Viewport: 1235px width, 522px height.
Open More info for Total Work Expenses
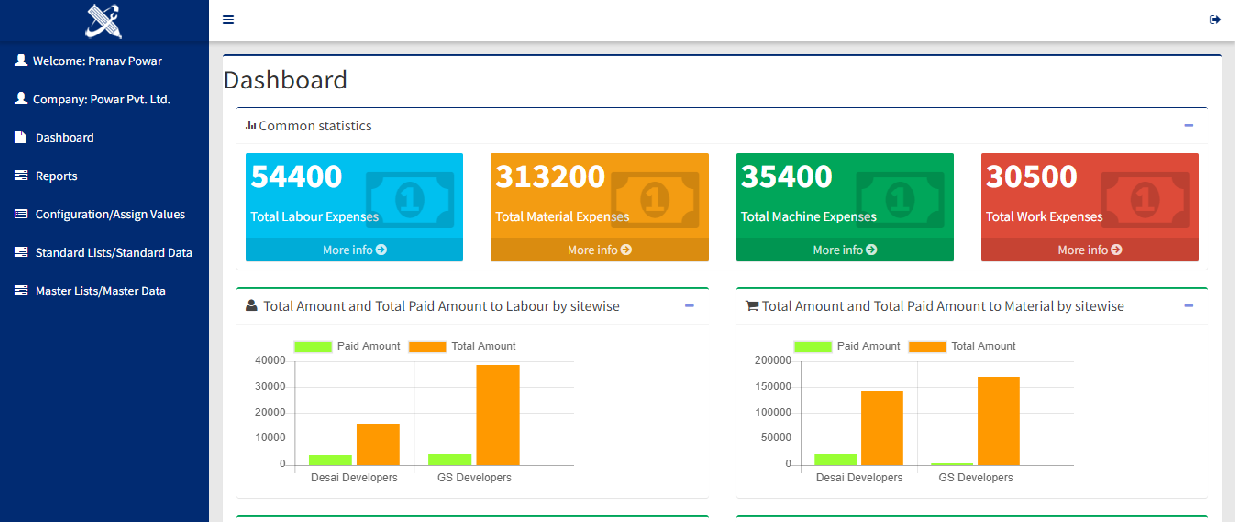point(1089,250)
